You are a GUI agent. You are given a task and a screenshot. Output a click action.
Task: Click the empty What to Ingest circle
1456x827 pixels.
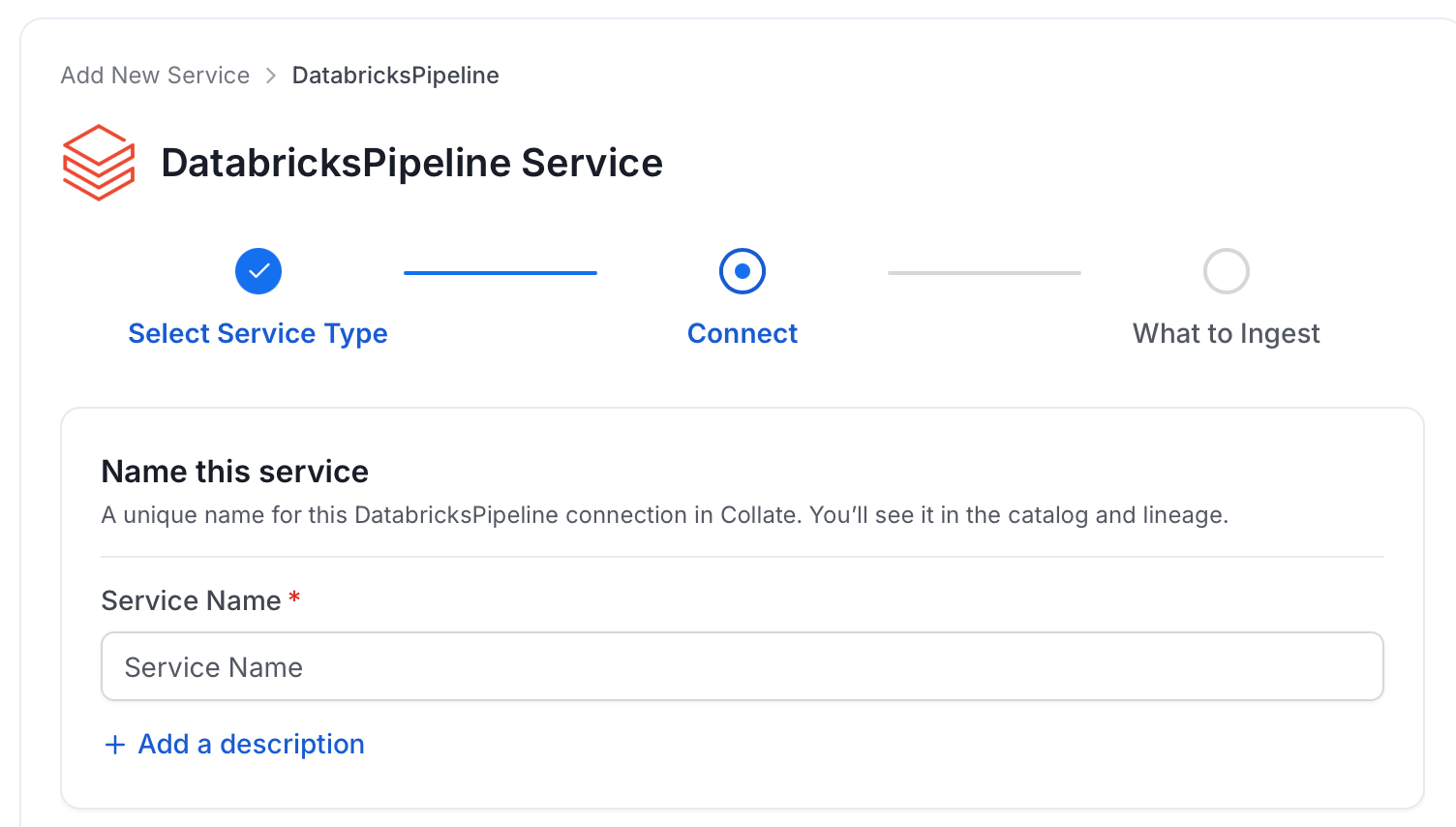[1227, 271]
